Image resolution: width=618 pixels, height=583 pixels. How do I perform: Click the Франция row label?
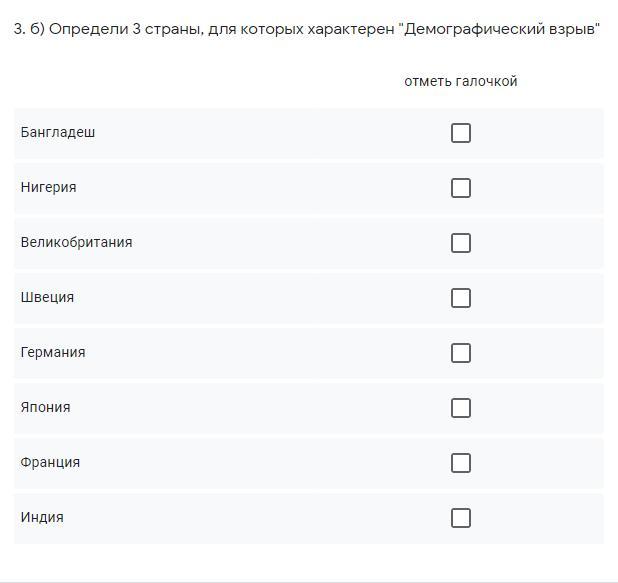coord(50,462)
